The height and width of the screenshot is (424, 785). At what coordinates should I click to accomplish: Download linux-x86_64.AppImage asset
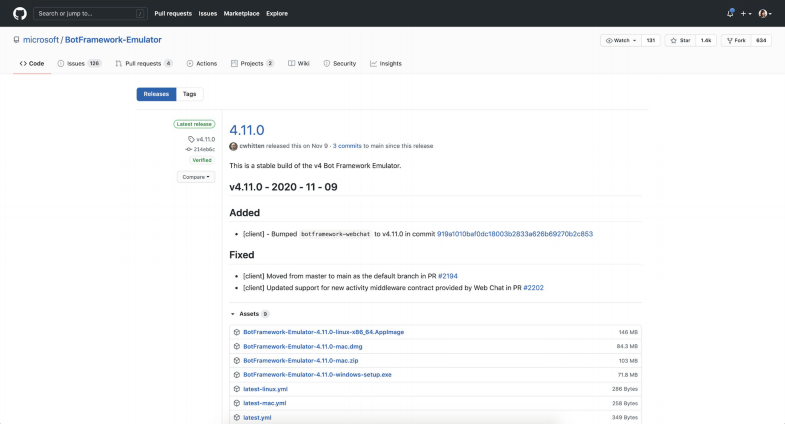323,332
